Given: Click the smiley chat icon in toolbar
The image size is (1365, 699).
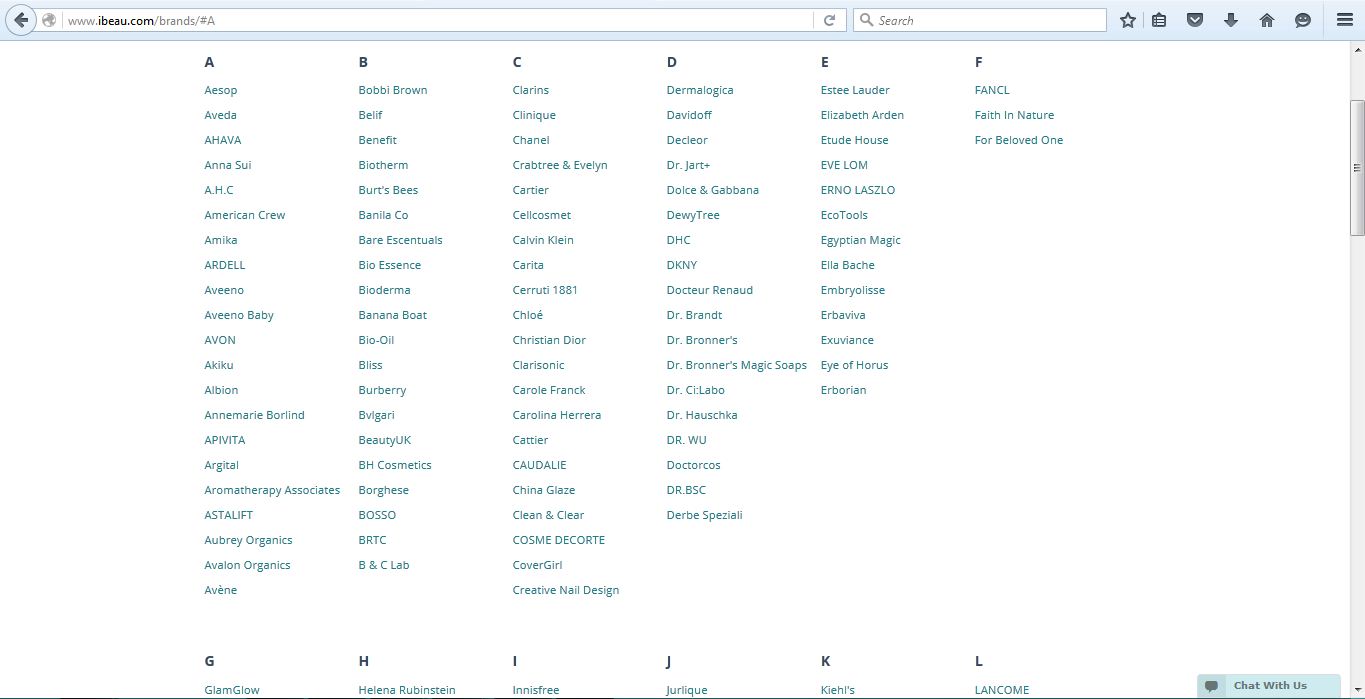Looking at the screenshot, I should tap(1303, 20).
